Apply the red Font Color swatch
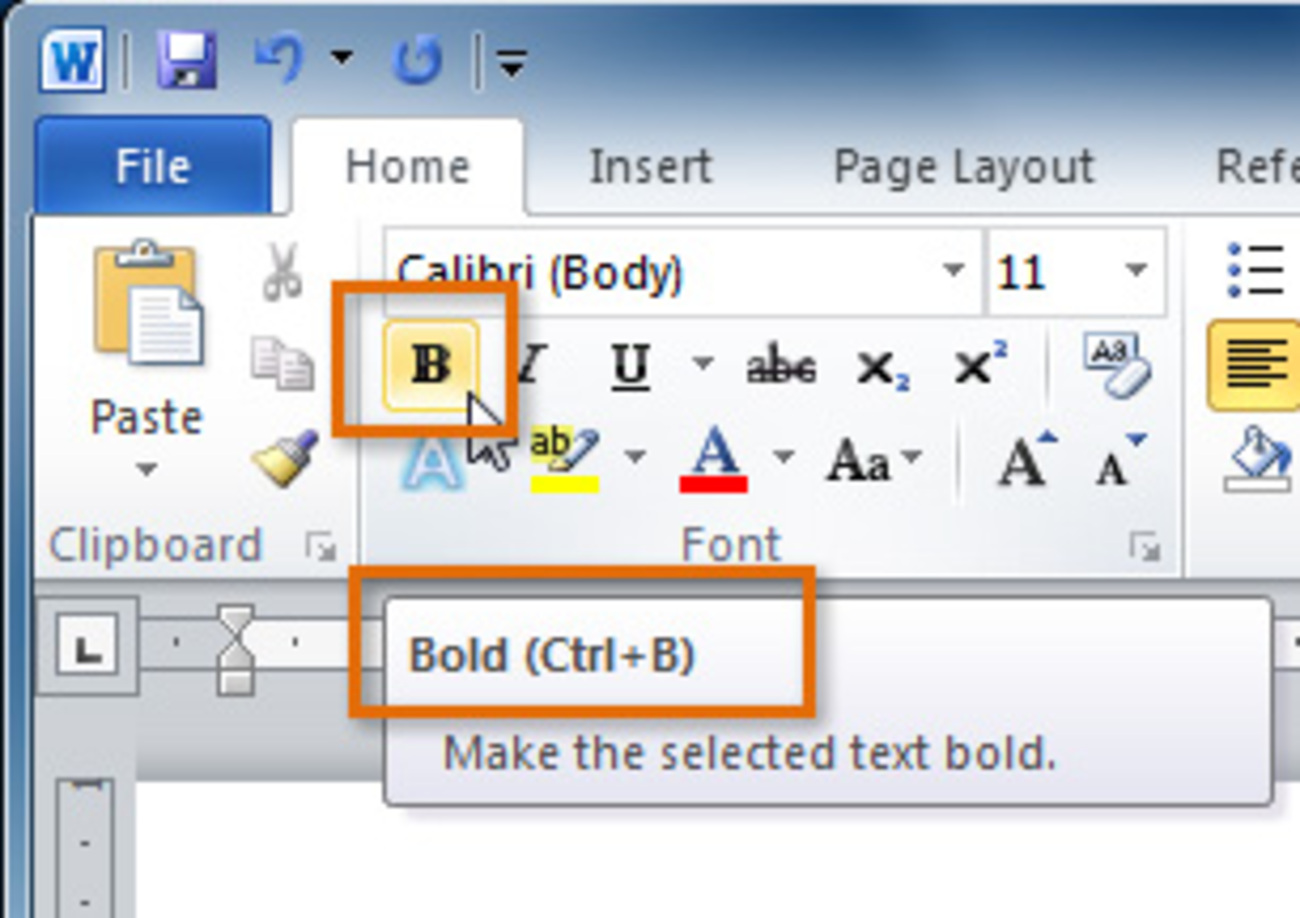This screenshot has height=918, width=1300. [x=714, y=462]
